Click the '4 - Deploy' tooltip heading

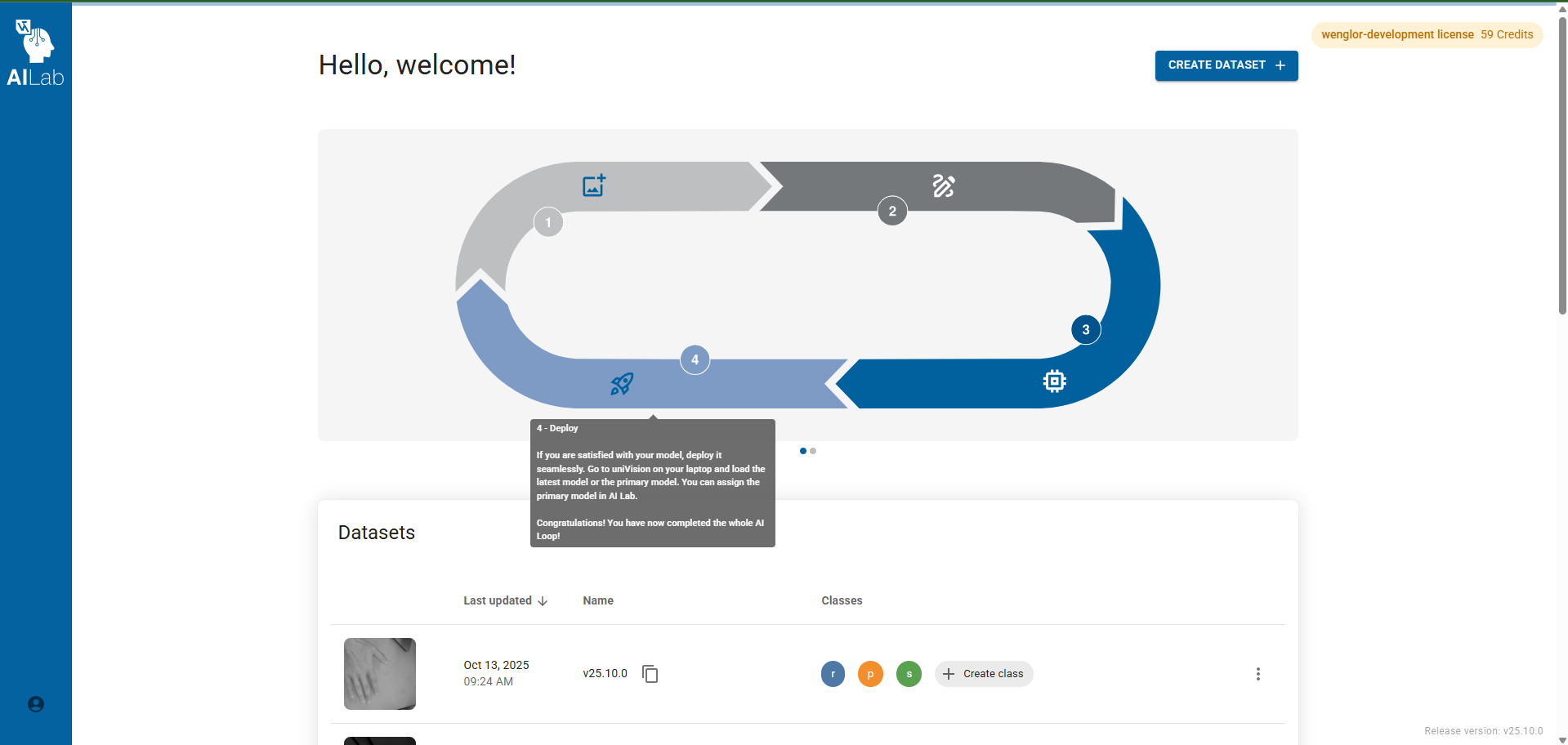point(557,428)
